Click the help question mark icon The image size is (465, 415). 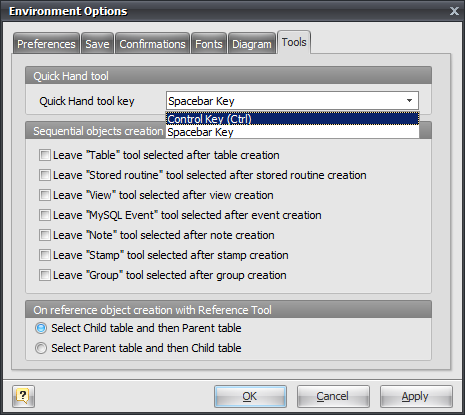click(23, 396)
